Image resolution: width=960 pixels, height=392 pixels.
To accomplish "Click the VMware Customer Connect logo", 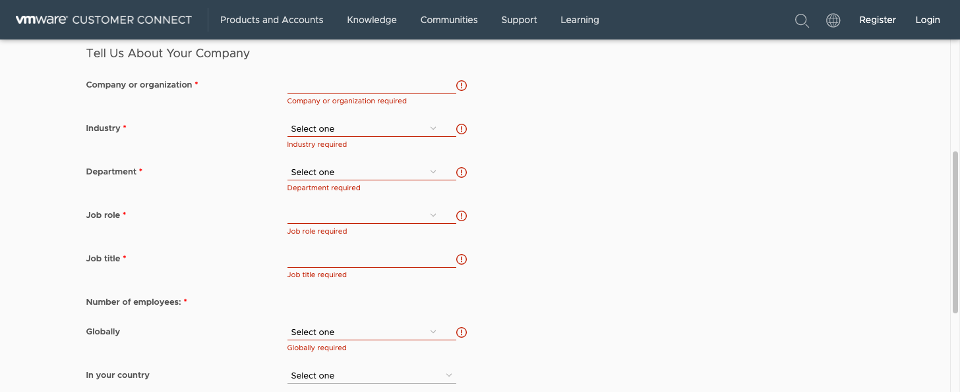I will pyautogui.click(x=104, y=20).
